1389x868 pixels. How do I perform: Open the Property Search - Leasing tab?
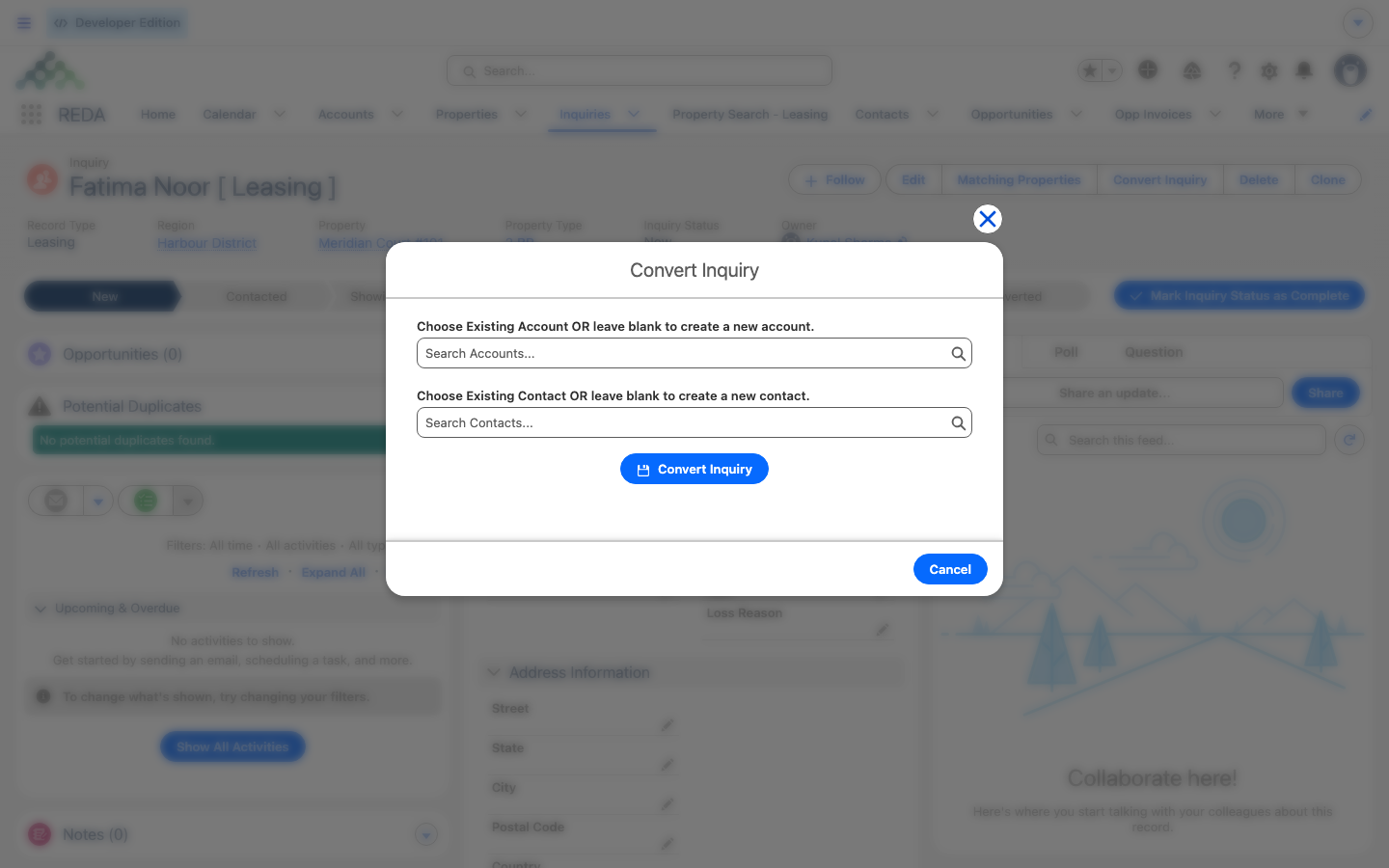(x=749, y=114)
